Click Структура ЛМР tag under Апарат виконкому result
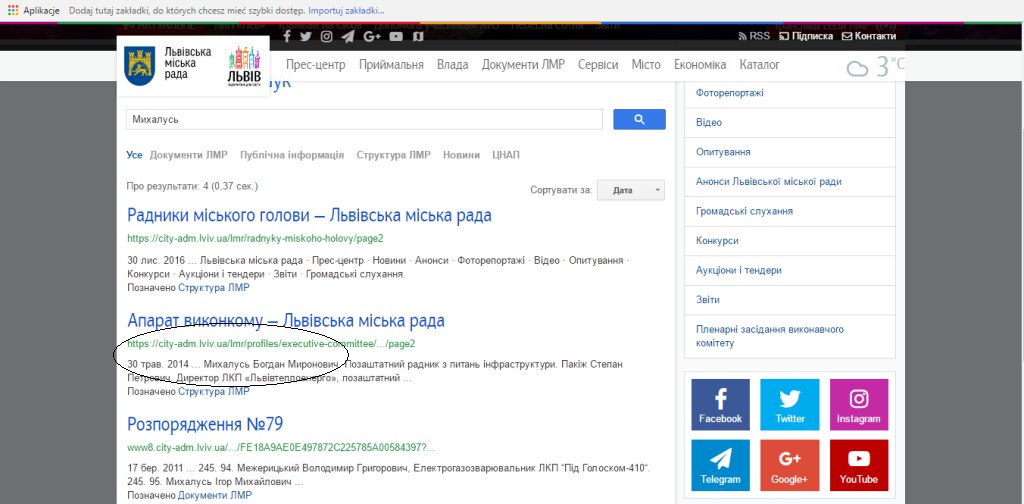 point(214,392)
